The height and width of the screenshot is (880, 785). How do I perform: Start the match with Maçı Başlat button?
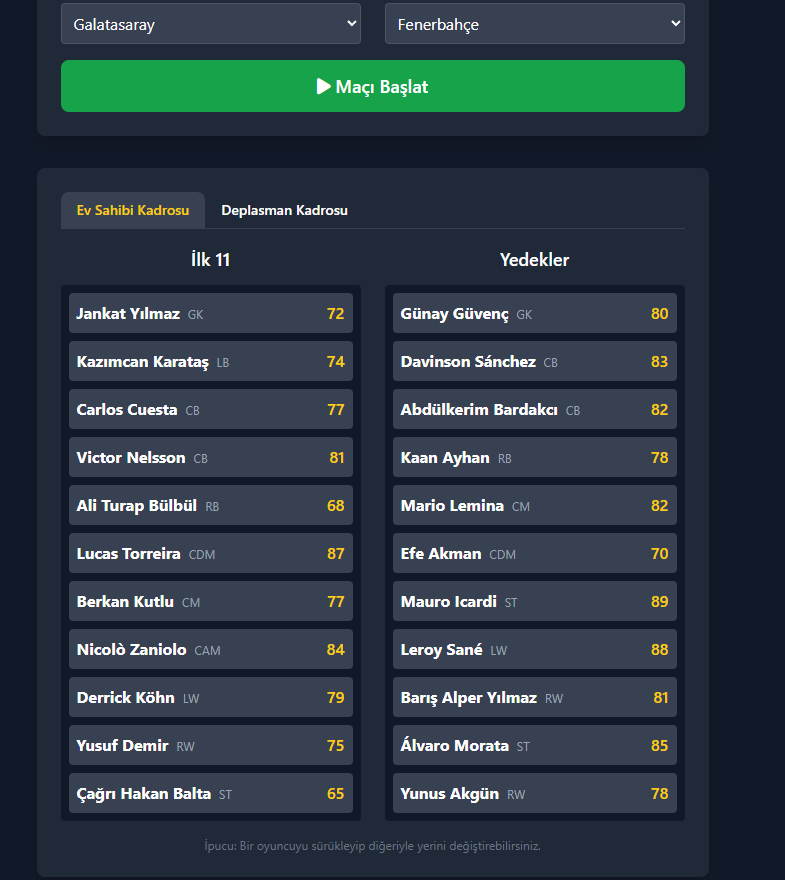[373, 86]
